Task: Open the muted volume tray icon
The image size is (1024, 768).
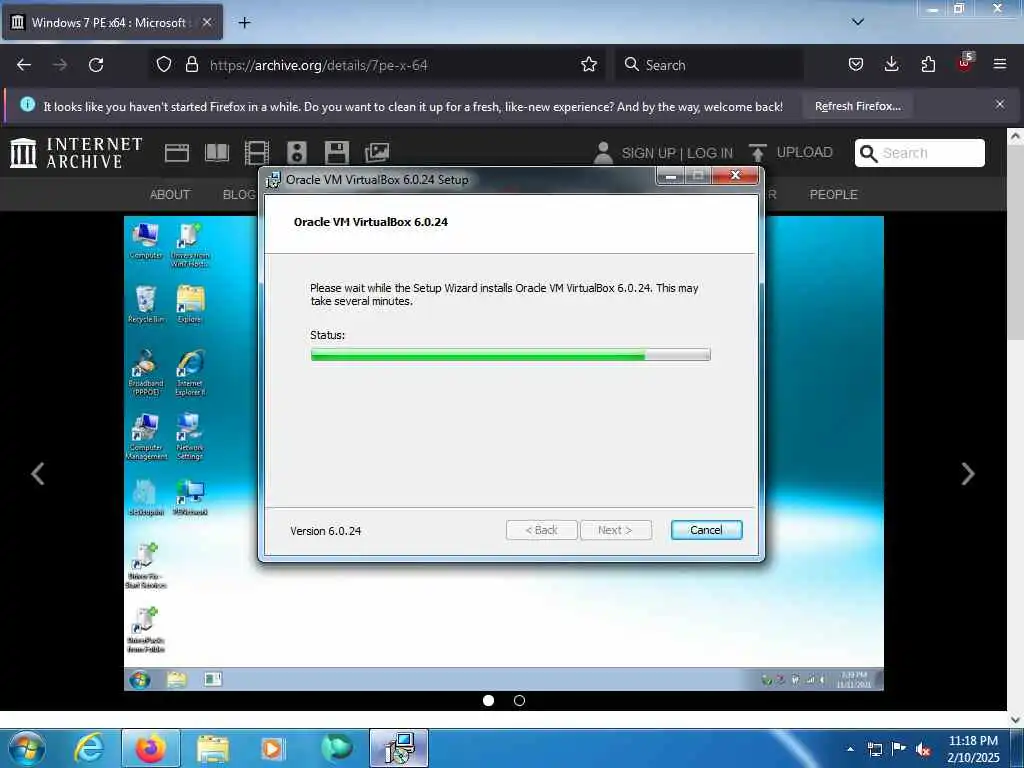Action: 923,749
